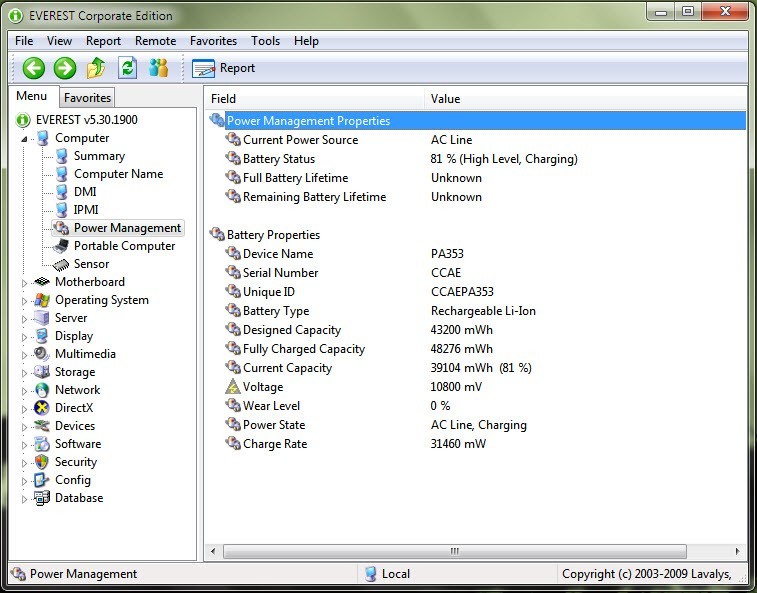Image resolution: width=757 pixels, height=593 pixels.
Task: Expand the Multimedia node
Action: (x=24, y=355)
